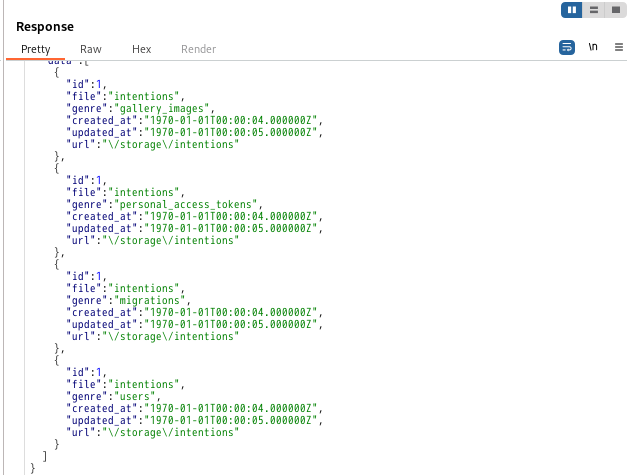
Task: Click updated_at value in personal_access_tokens object
Action: click(231, 229)
